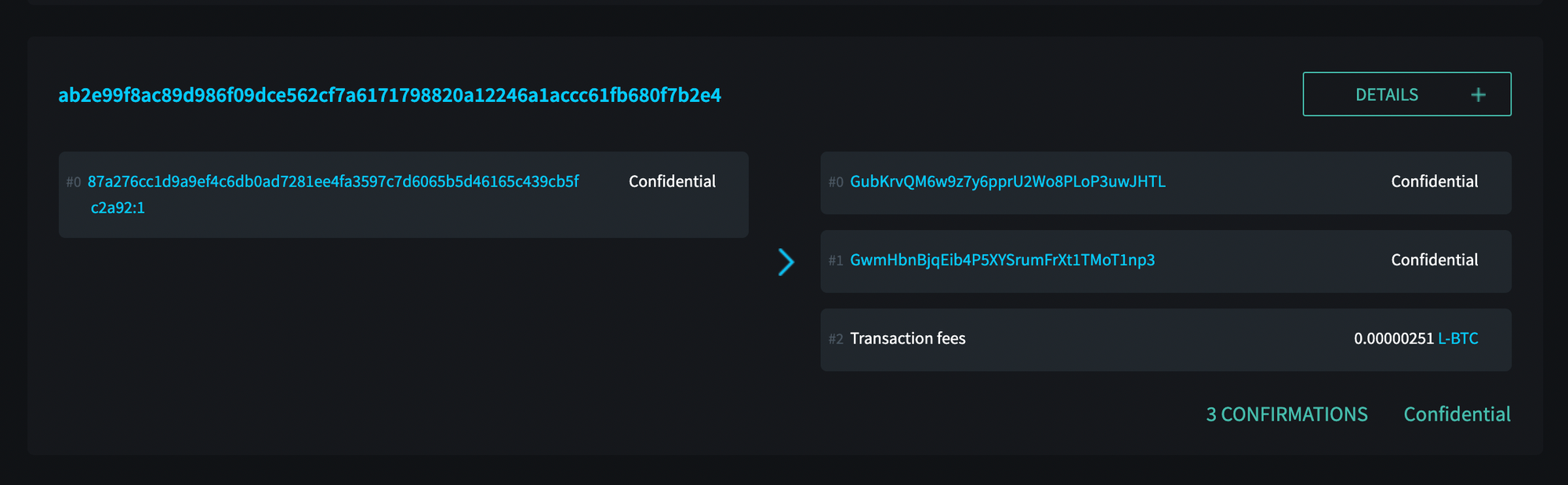This screenshot has height=485, width=1568.
Task: Click the chevron arrow between inputs and outputs
Action: 786,262
